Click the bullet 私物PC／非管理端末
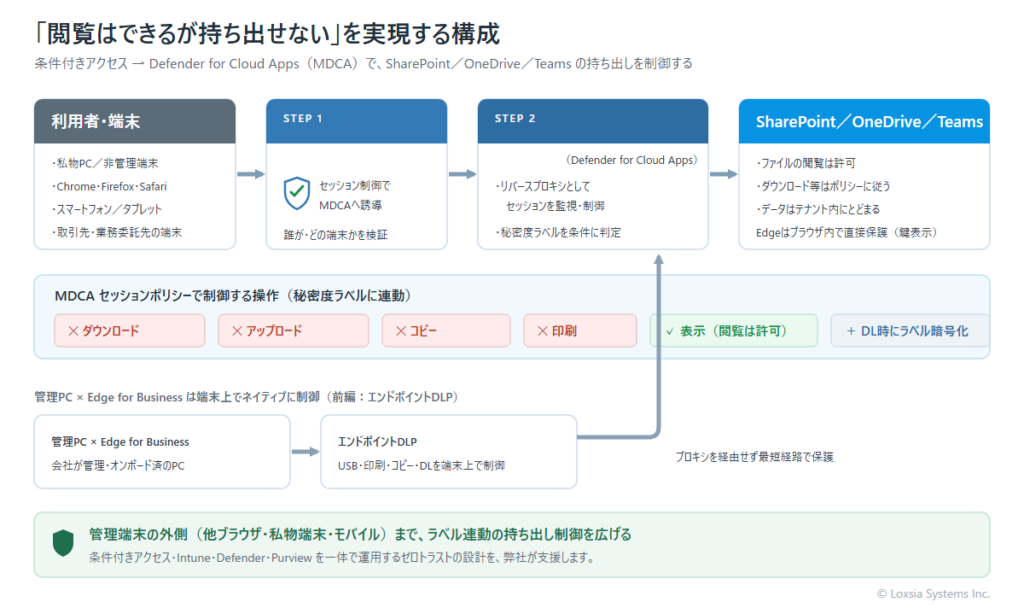This screenshot has width=1024, height=608. (x=104, y=163)
